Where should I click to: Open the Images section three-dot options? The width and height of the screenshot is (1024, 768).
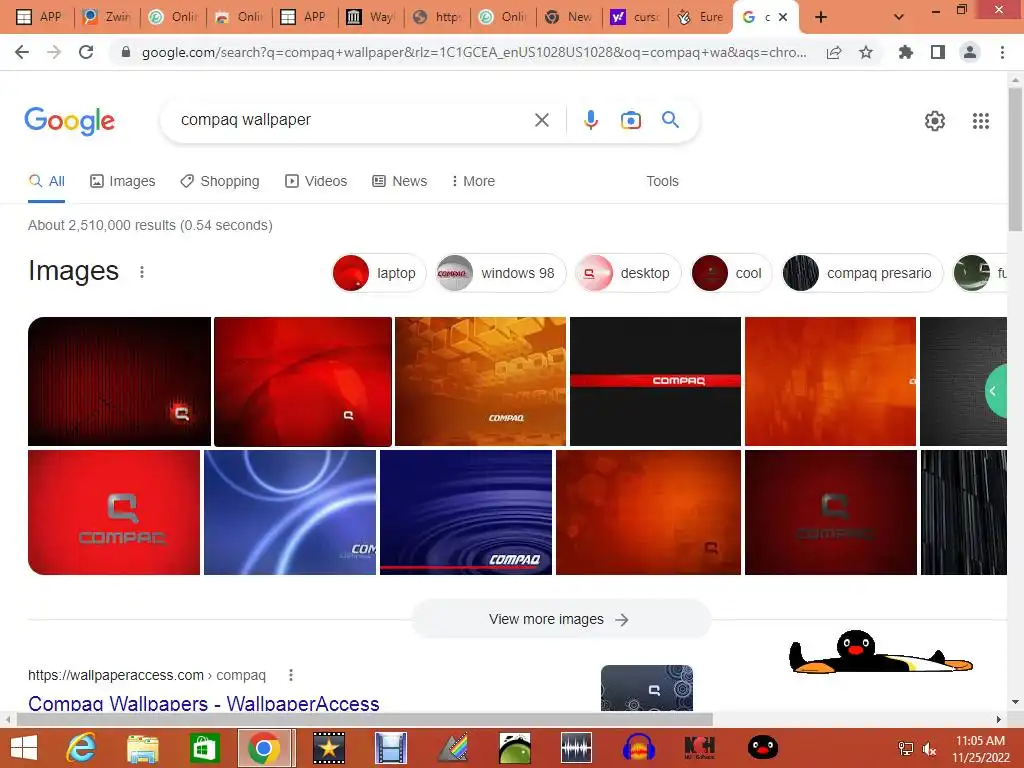click(x=142, y=272)
